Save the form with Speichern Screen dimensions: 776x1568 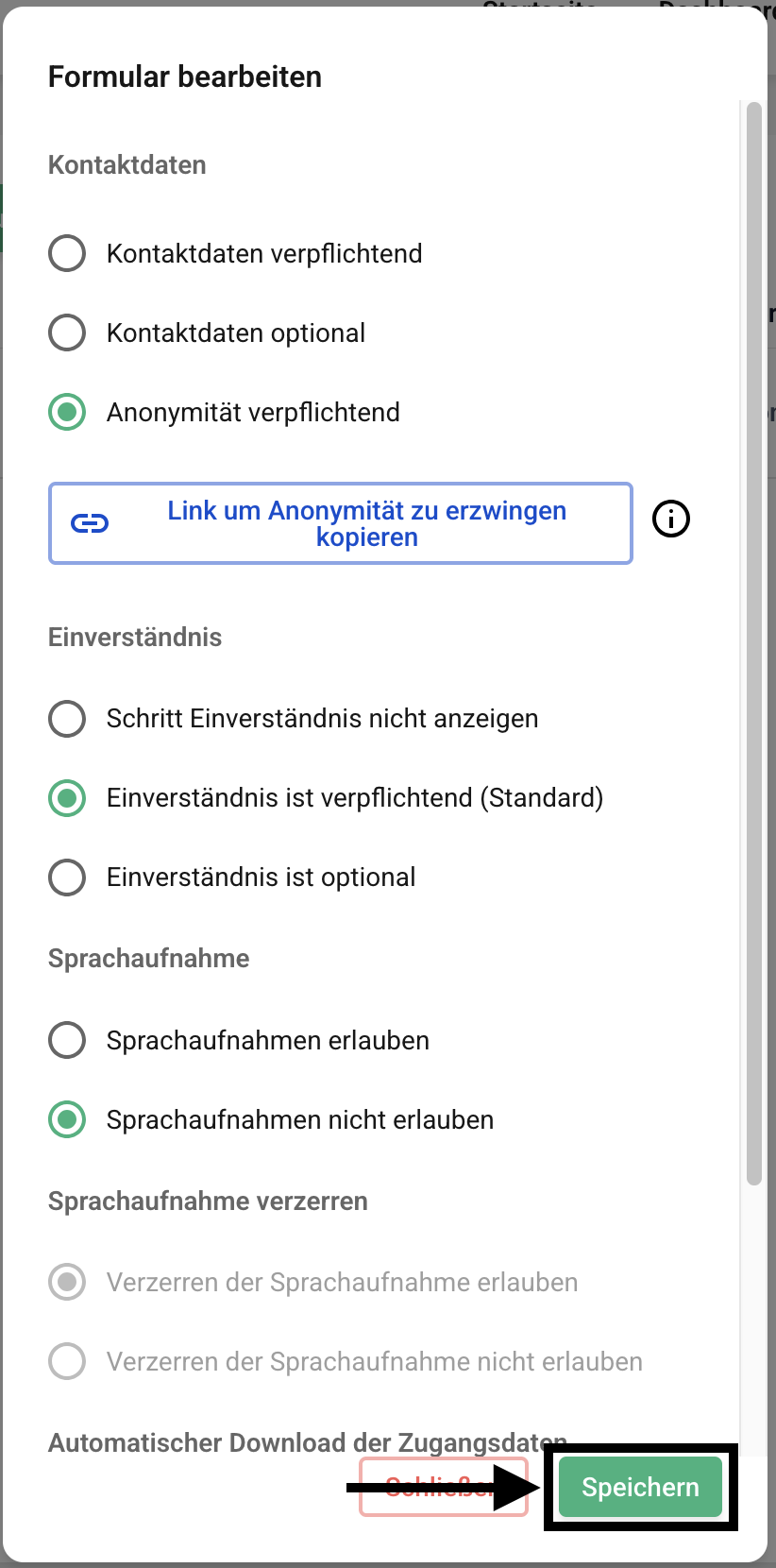[x=640, y=1487]
